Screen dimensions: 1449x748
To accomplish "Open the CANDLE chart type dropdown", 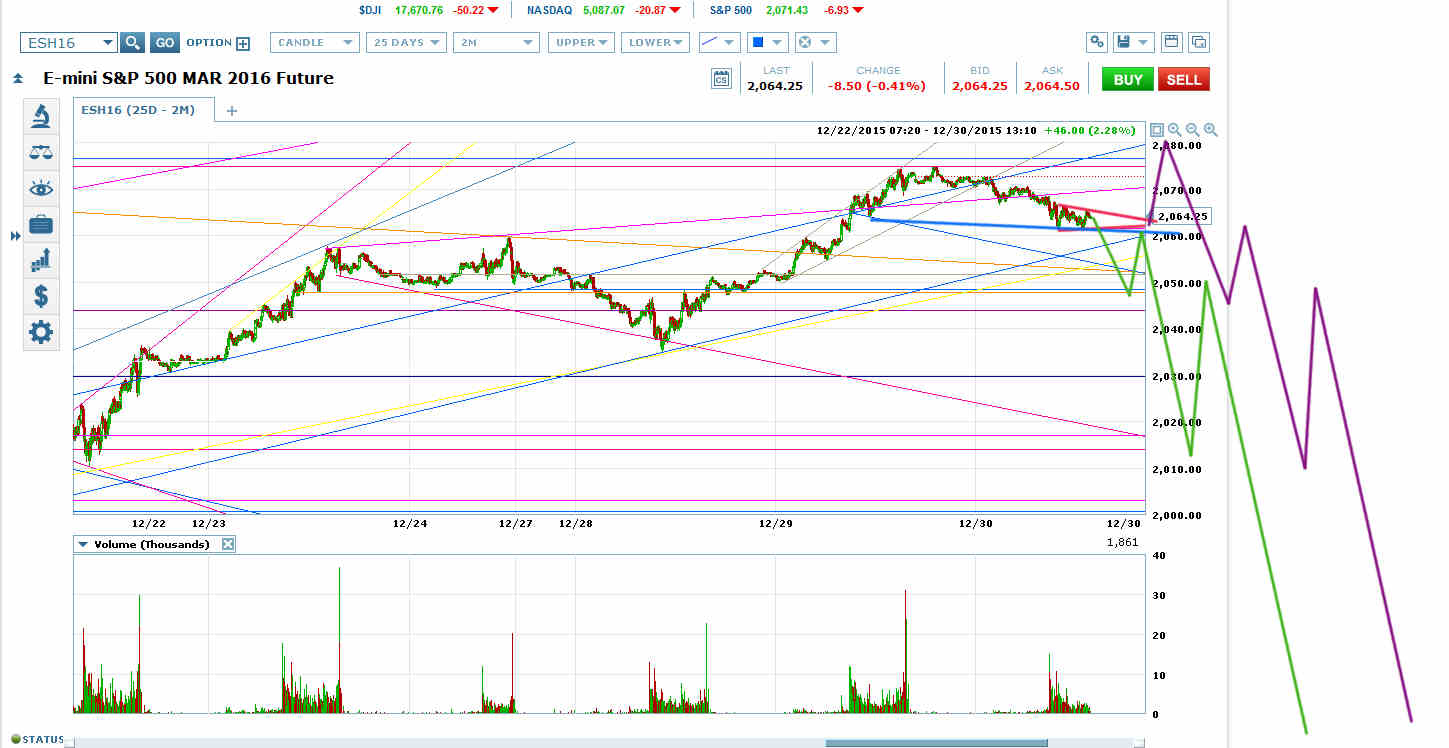I will coord(315,43).
